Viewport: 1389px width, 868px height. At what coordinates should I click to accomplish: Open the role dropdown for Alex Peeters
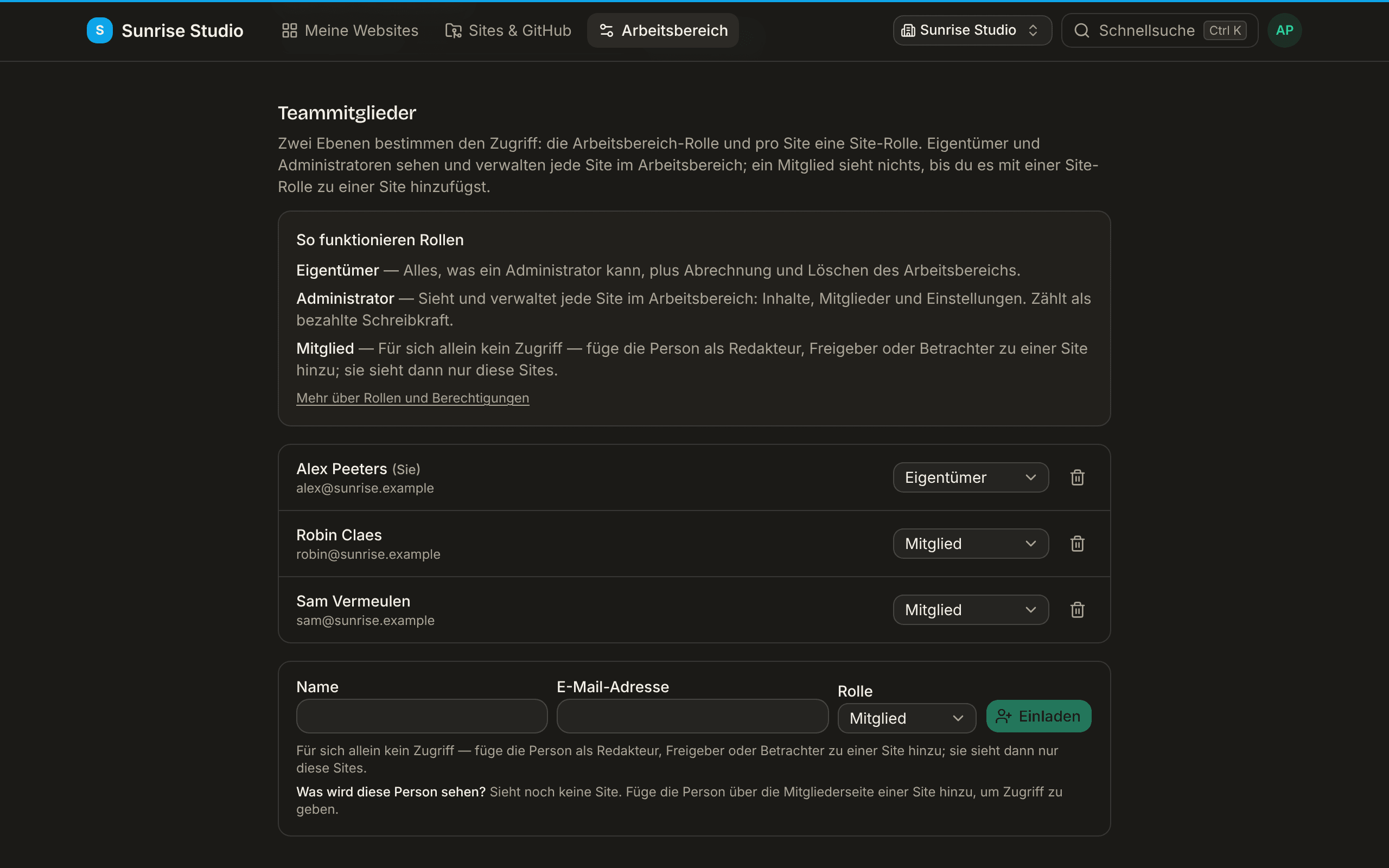[971, 477]
